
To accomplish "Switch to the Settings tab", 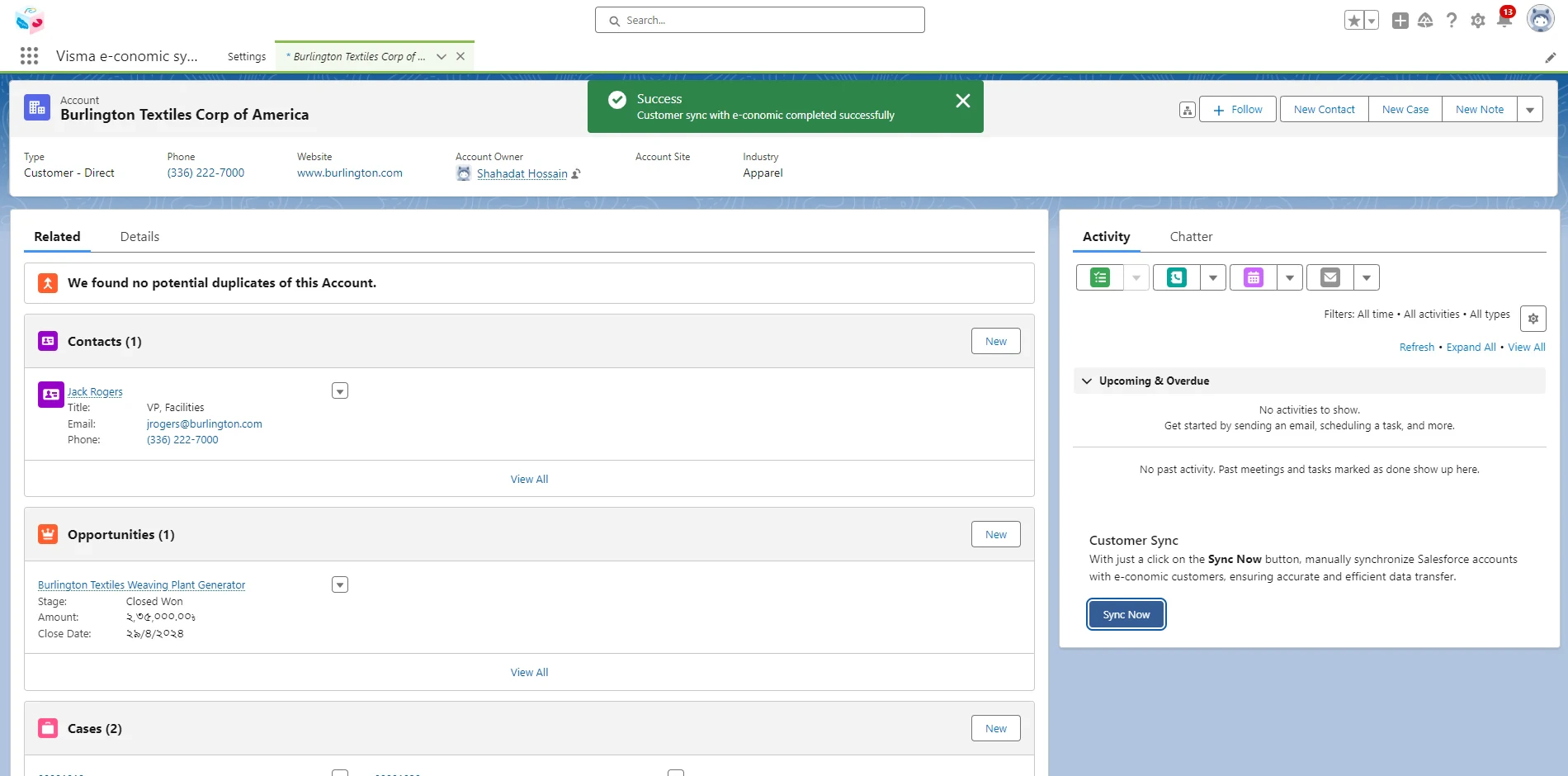I will coord(247,56).
